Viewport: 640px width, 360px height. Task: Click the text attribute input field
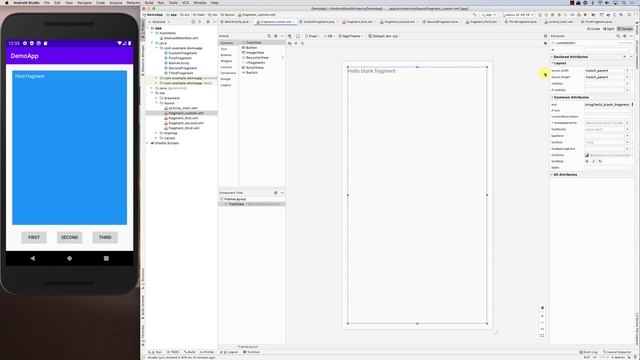click(607, 104)
